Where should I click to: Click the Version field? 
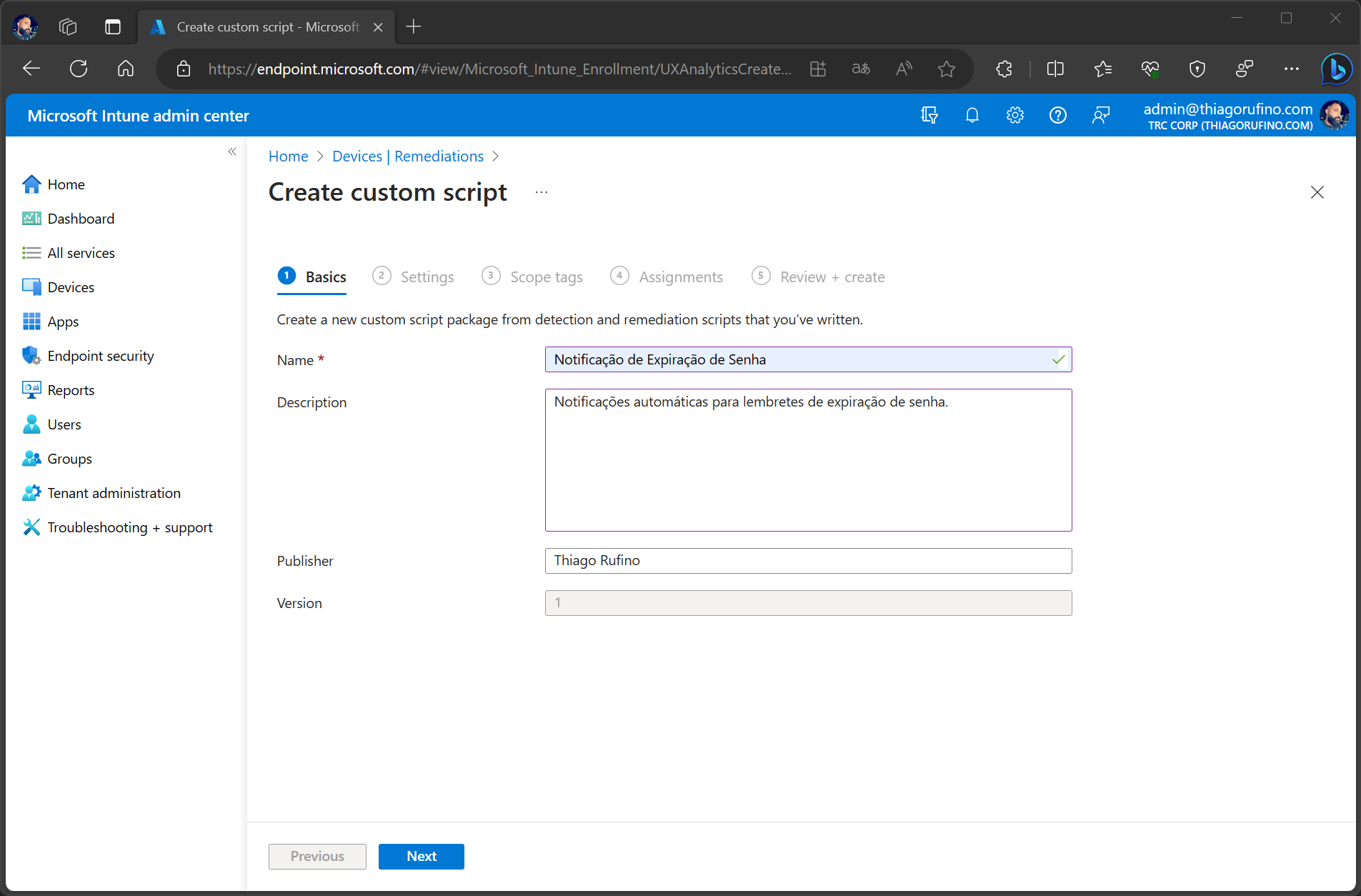click(x=808, y=603)
